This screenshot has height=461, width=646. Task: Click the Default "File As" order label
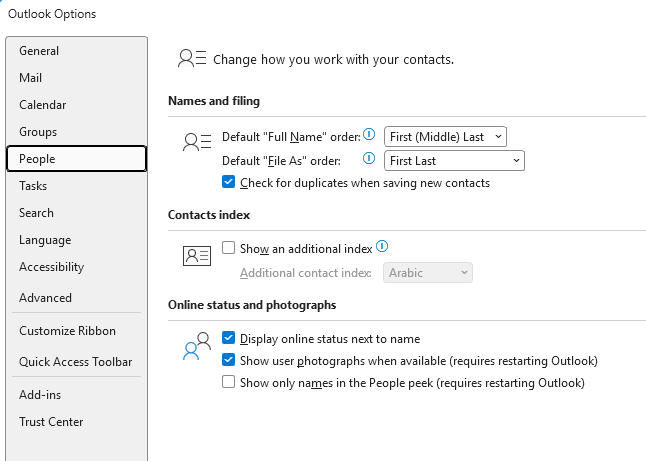(x=281, y=161)
